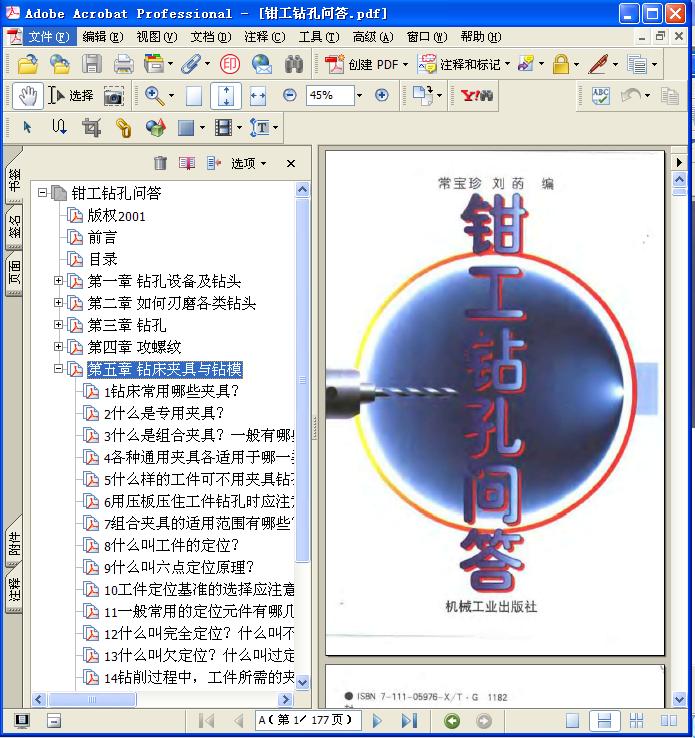Open the 文件(F) menu
Screen dimensions: 695x738
pos(48,37)
